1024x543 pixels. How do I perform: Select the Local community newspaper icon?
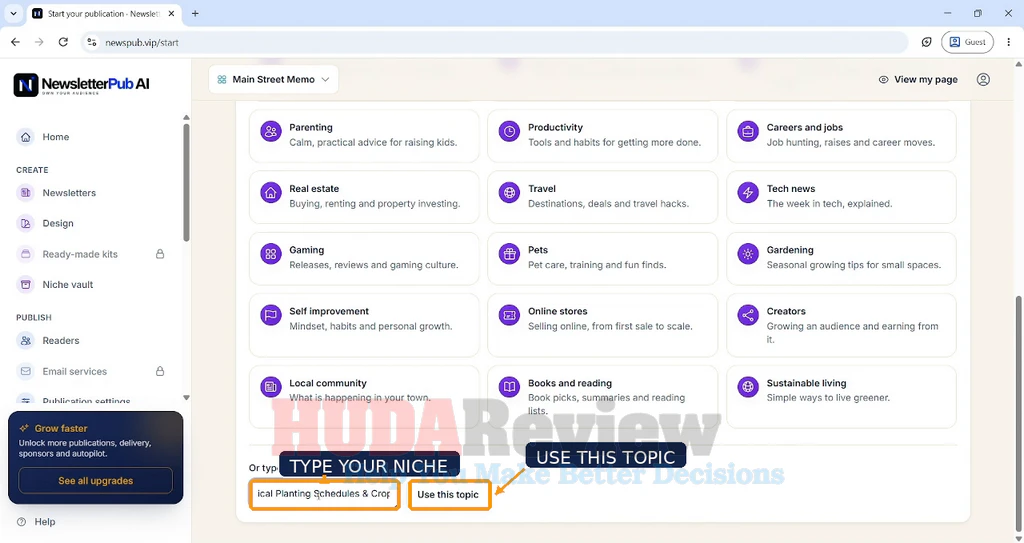(270, 387)
